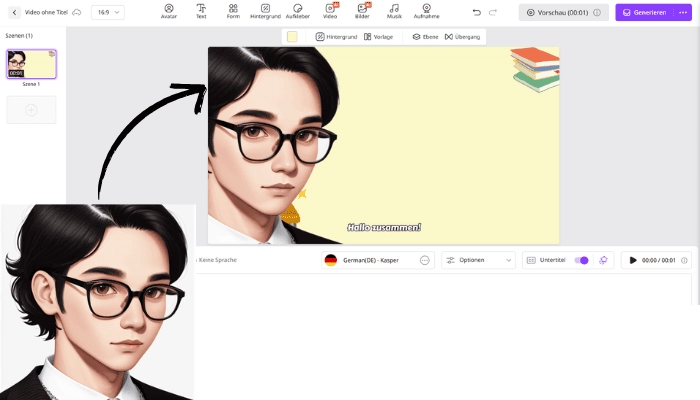Click the Vorschau preview button
The height and width of the screenshot is (400, 700).
point(562,12)
